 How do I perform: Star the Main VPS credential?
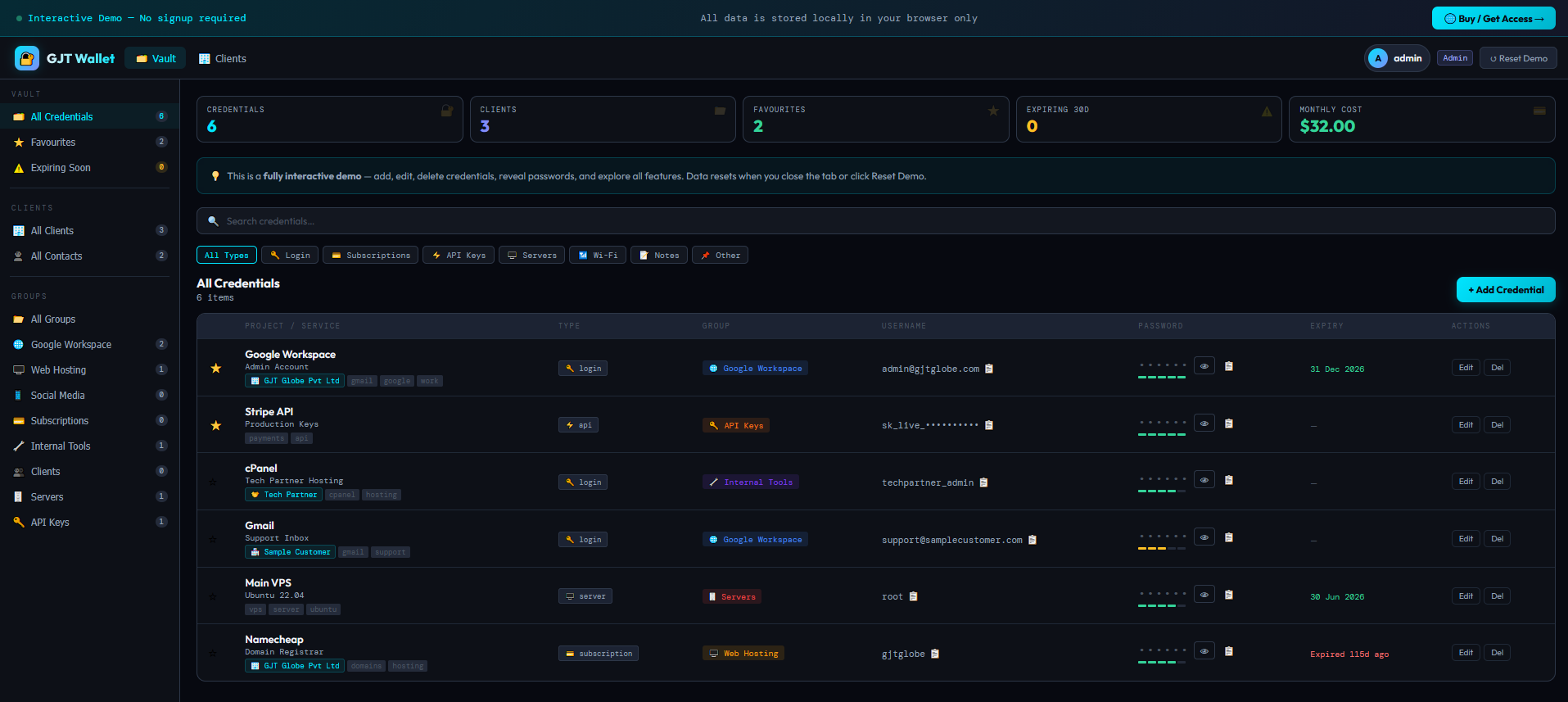[214, 596]
